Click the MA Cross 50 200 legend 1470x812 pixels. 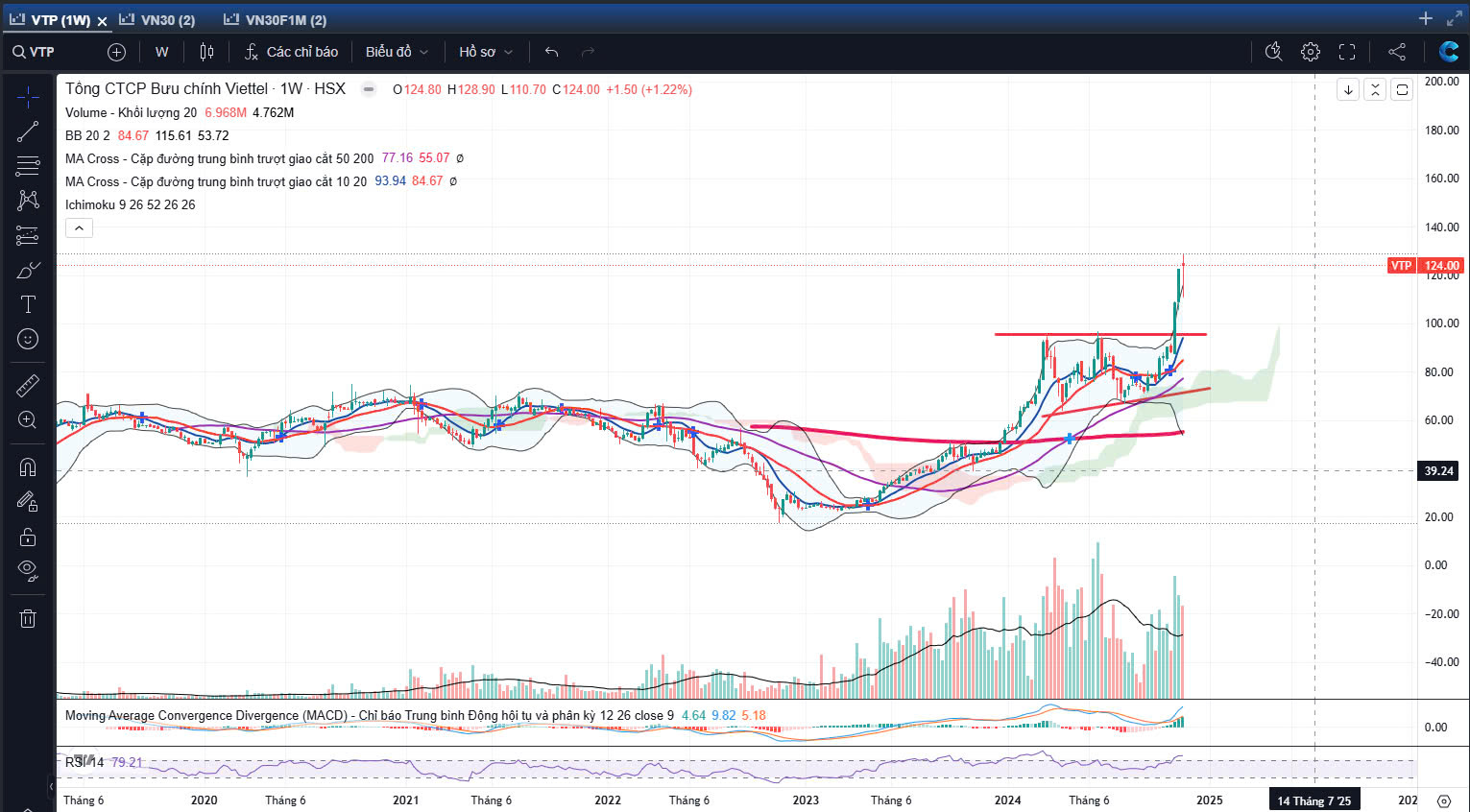219,158
